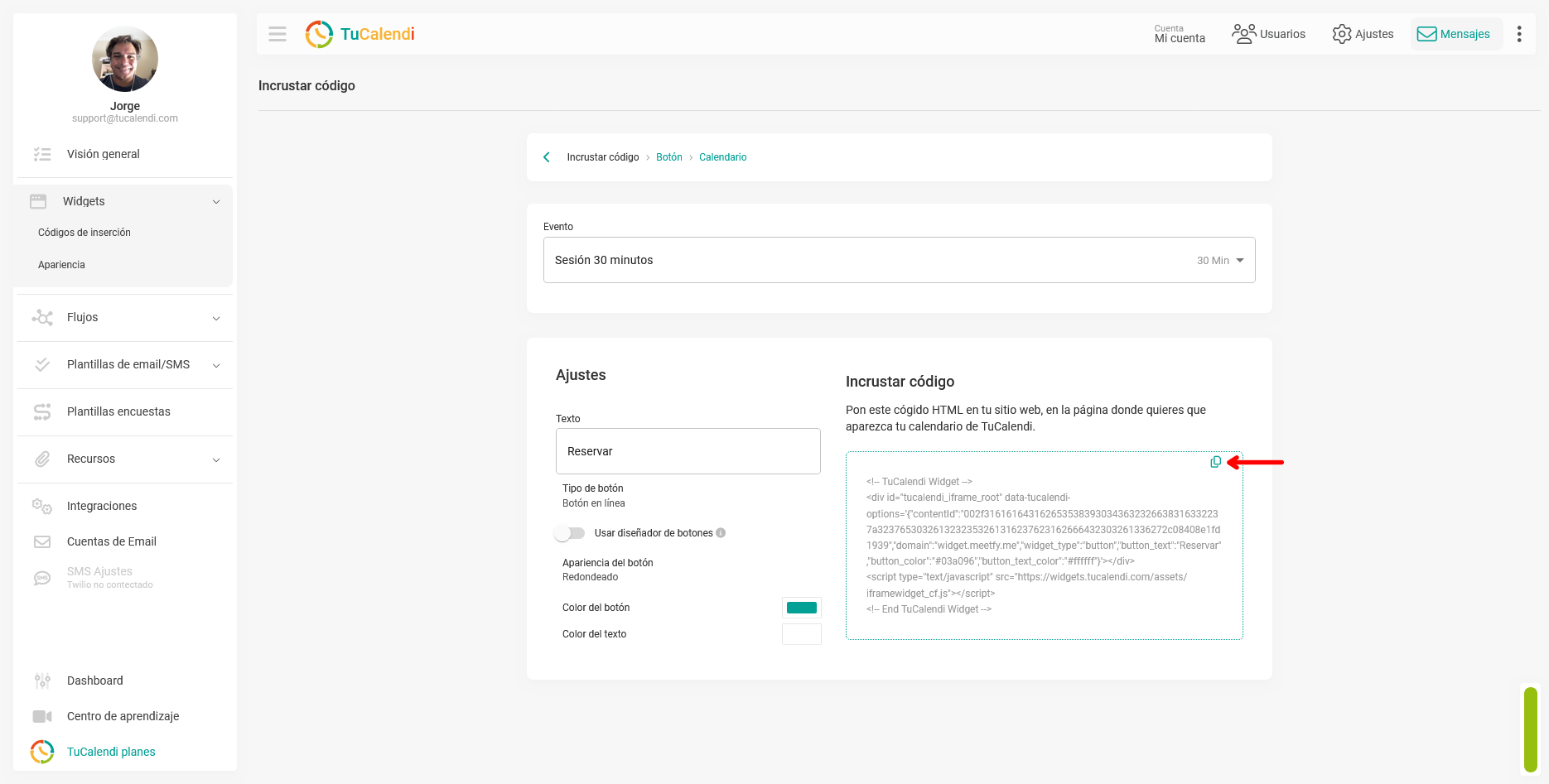
Task: Click the TuCalendi logo
Action: 360,34
